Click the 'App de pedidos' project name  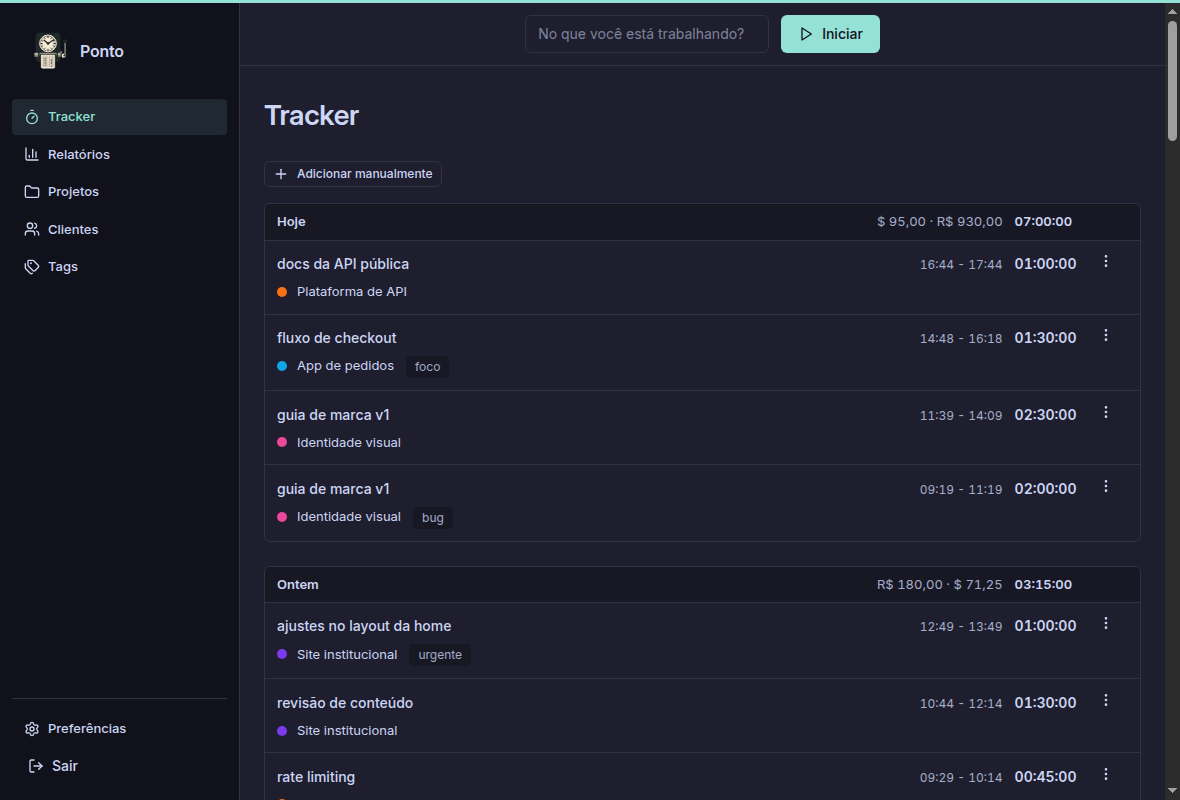(x=345, y=366)
